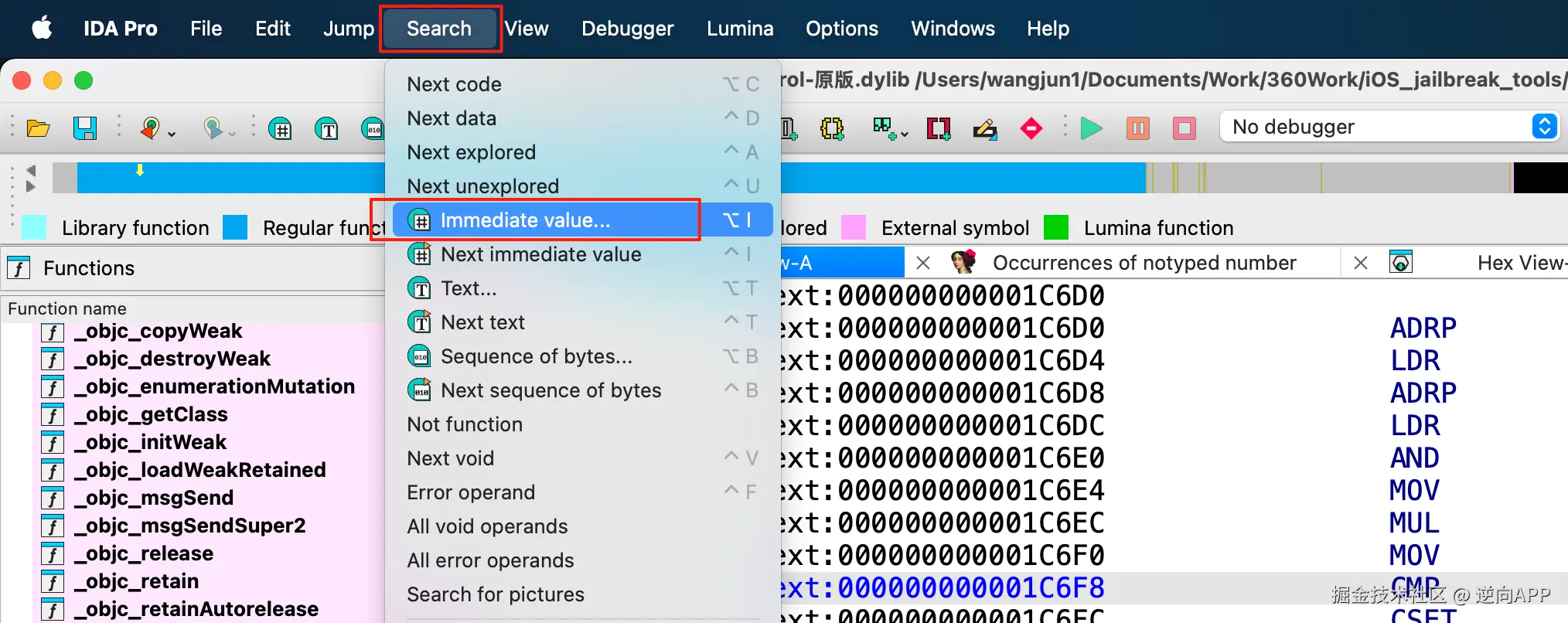Click the red diamond breakpoint icon
The image size is (1568, 623).
click(x=1031, y=128)
